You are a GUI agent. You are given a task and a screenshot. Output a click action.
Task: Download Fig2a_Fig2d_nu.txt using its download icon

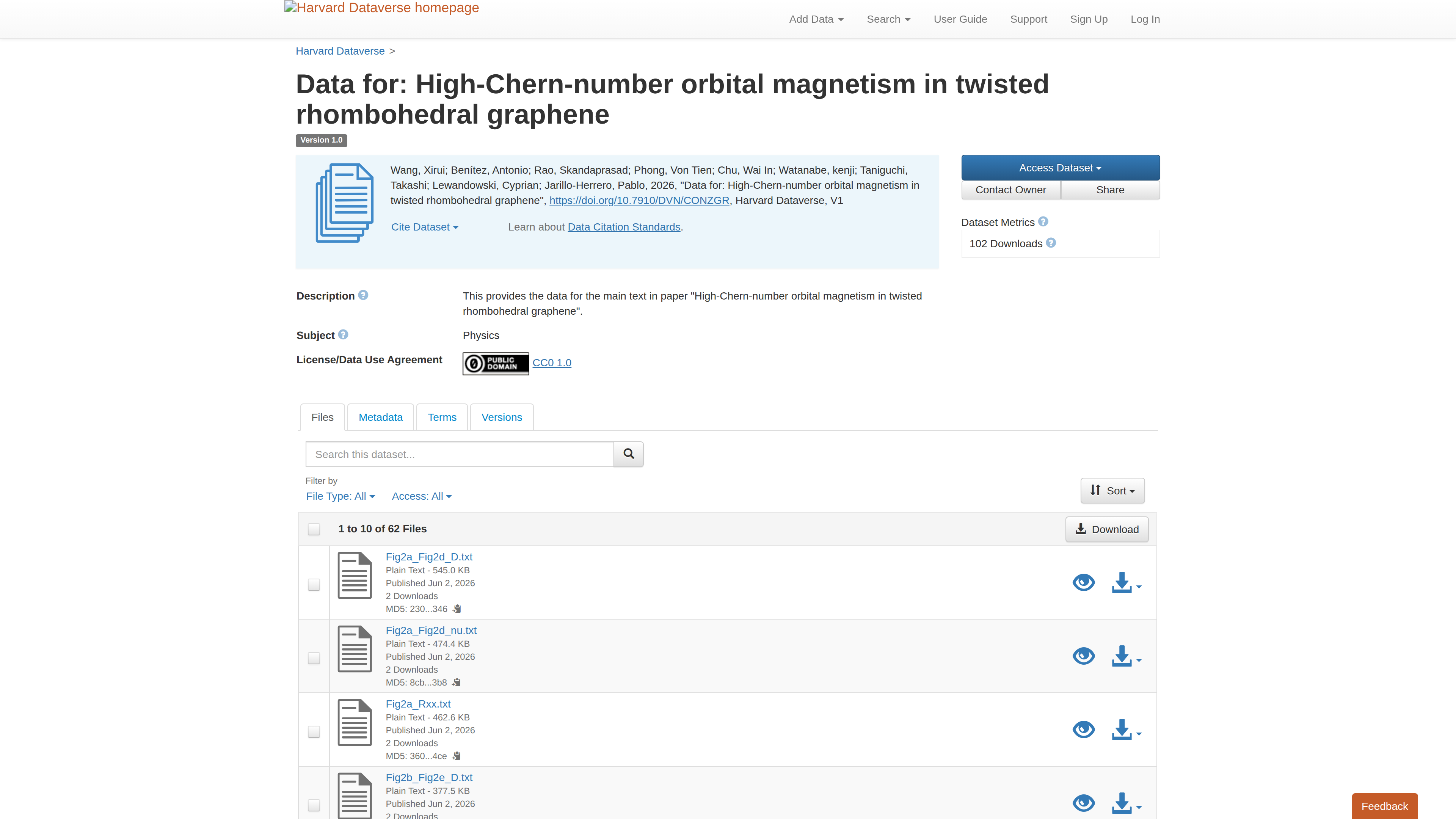1126,656
